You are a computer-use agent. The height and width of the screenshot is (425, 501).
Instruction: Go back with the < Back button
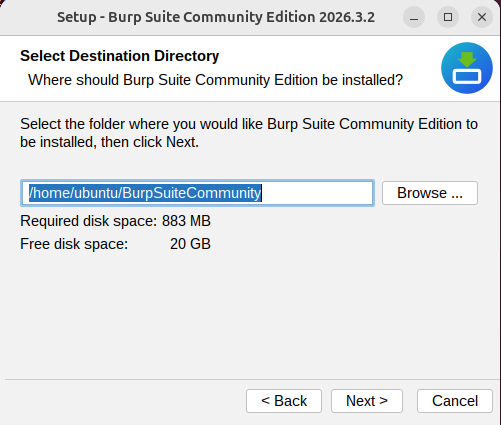pyautogui.click(x=284, y=401)
